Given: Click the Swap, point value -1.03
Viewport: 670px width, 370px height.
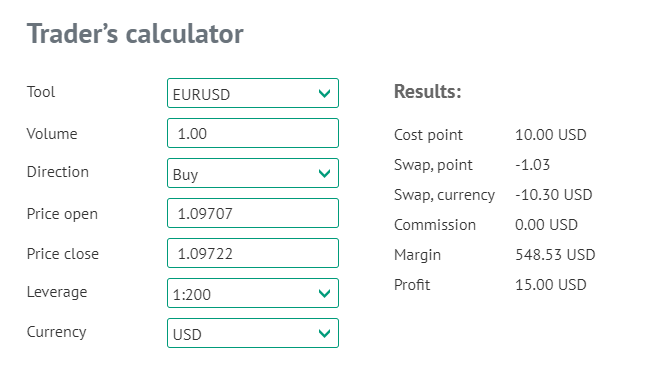Looking at the screenshot, I should 532,165.
